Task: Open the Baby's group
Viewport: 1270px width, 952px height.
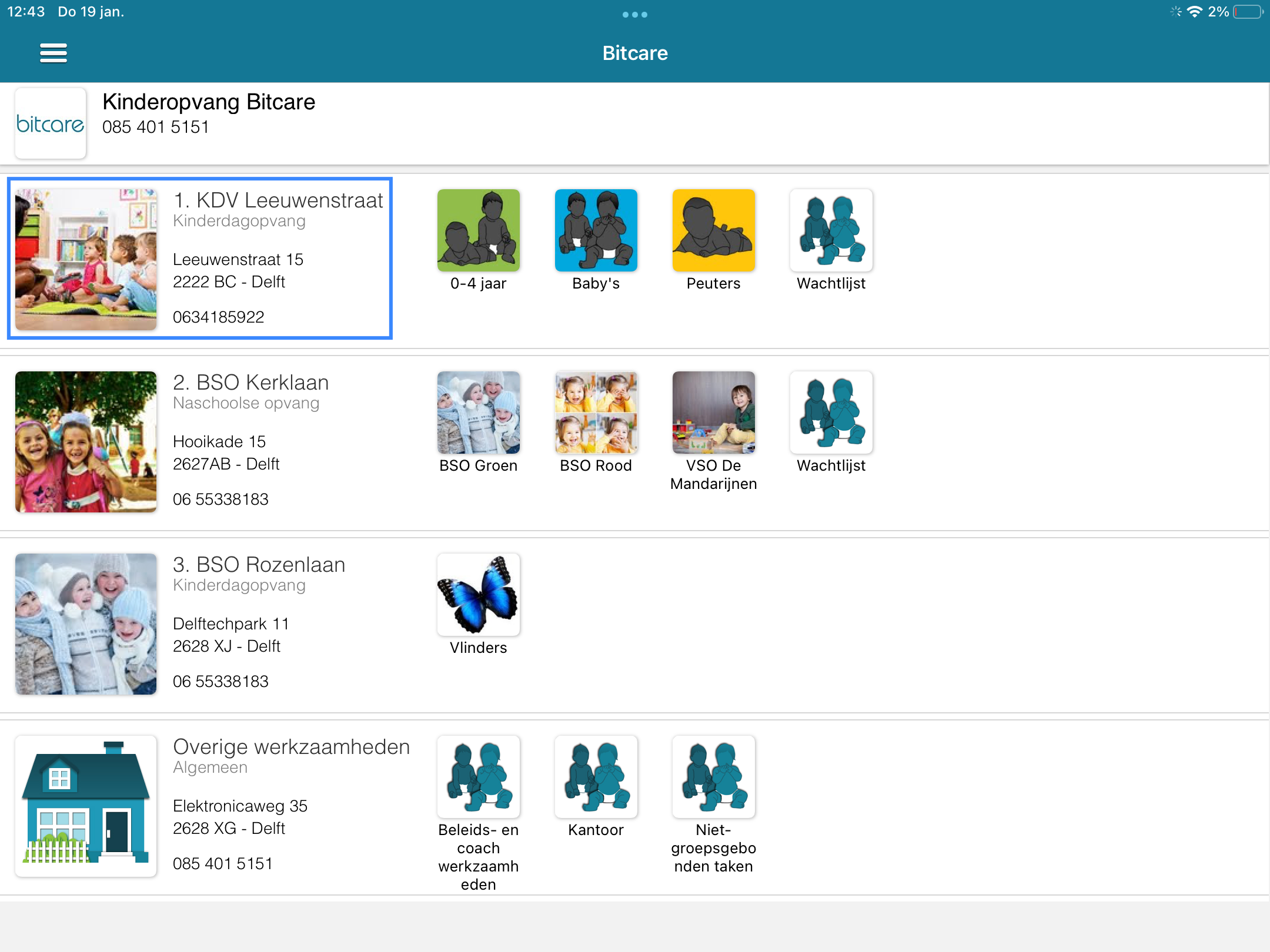Action: click(596, 230)
